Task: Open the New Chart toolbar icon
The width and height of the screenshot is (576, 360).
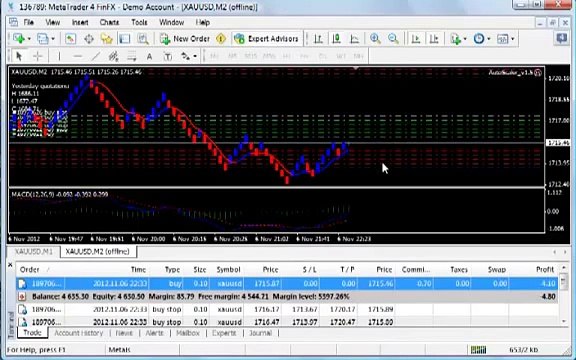Action: pyautogui.click(x=18, y=38)
